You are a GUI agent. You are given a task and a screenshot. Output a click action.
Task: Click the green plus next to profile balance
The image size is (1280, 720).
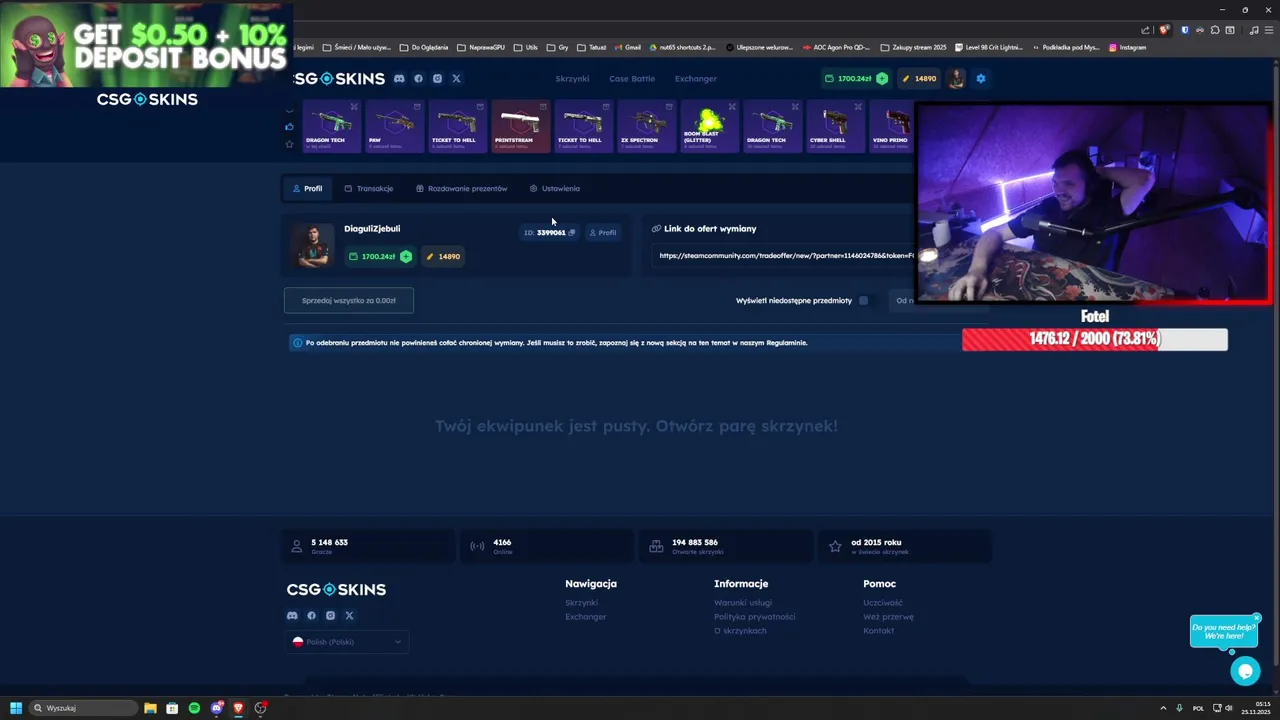[x=406, y=256]
